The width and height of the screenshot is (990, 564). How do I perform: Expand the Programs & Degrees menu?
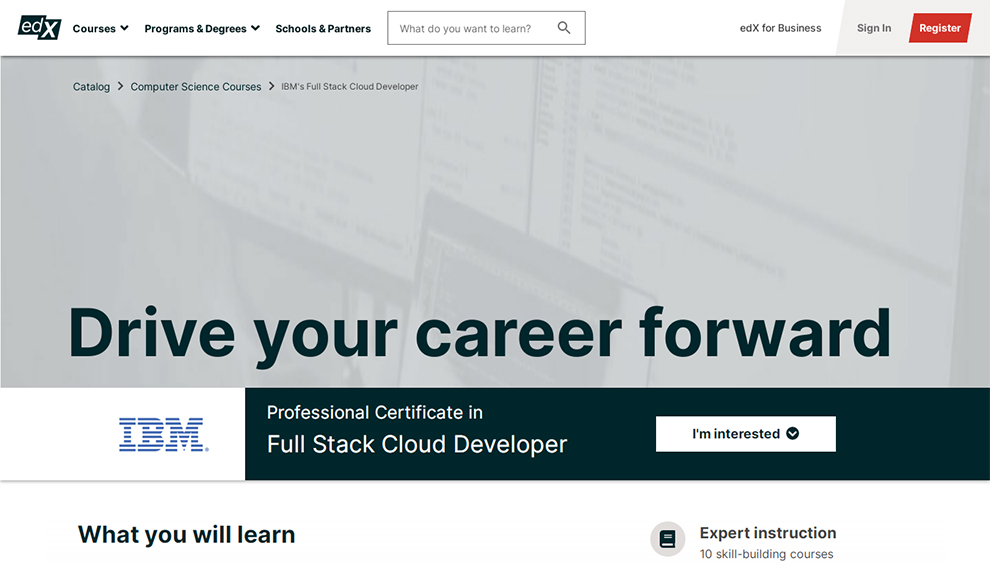pos(202,28)
